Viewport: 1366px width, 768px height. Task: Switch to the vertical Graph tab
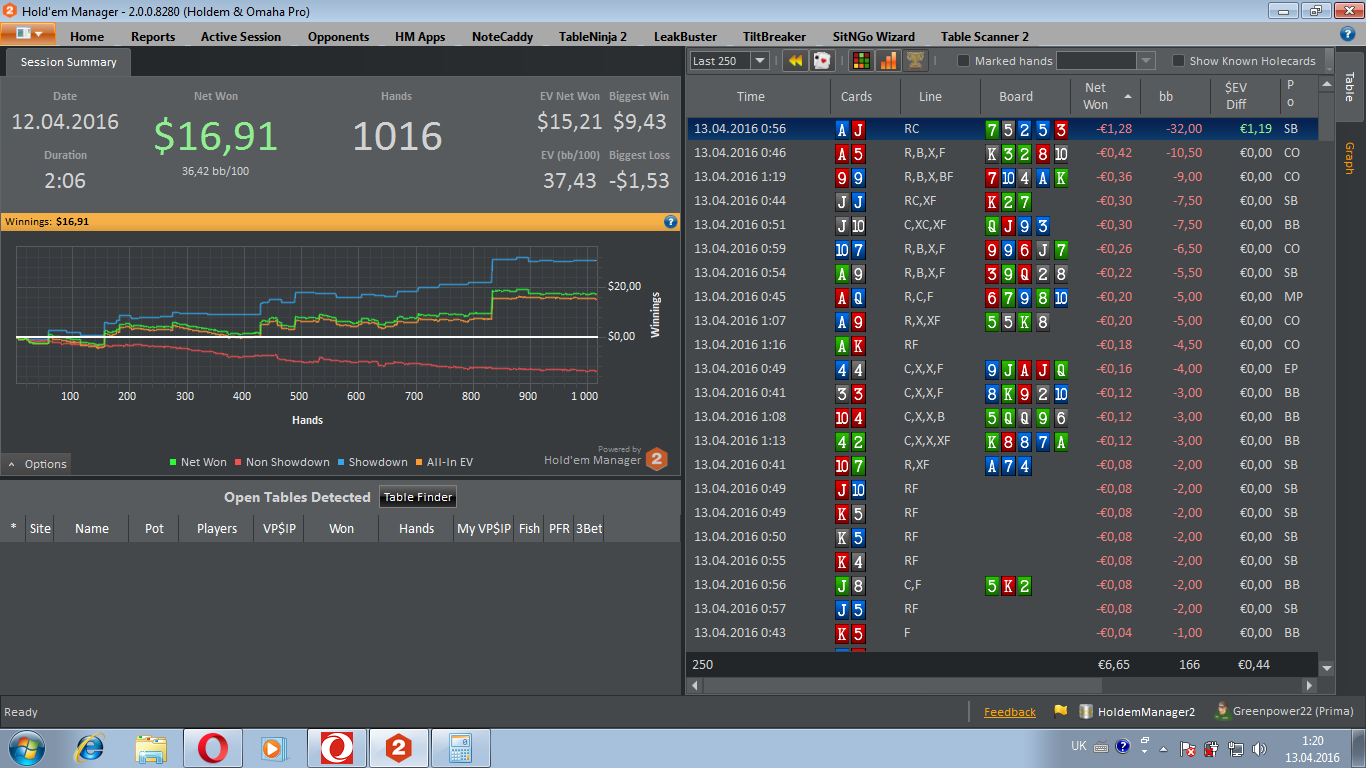[x=1349, y=158]
